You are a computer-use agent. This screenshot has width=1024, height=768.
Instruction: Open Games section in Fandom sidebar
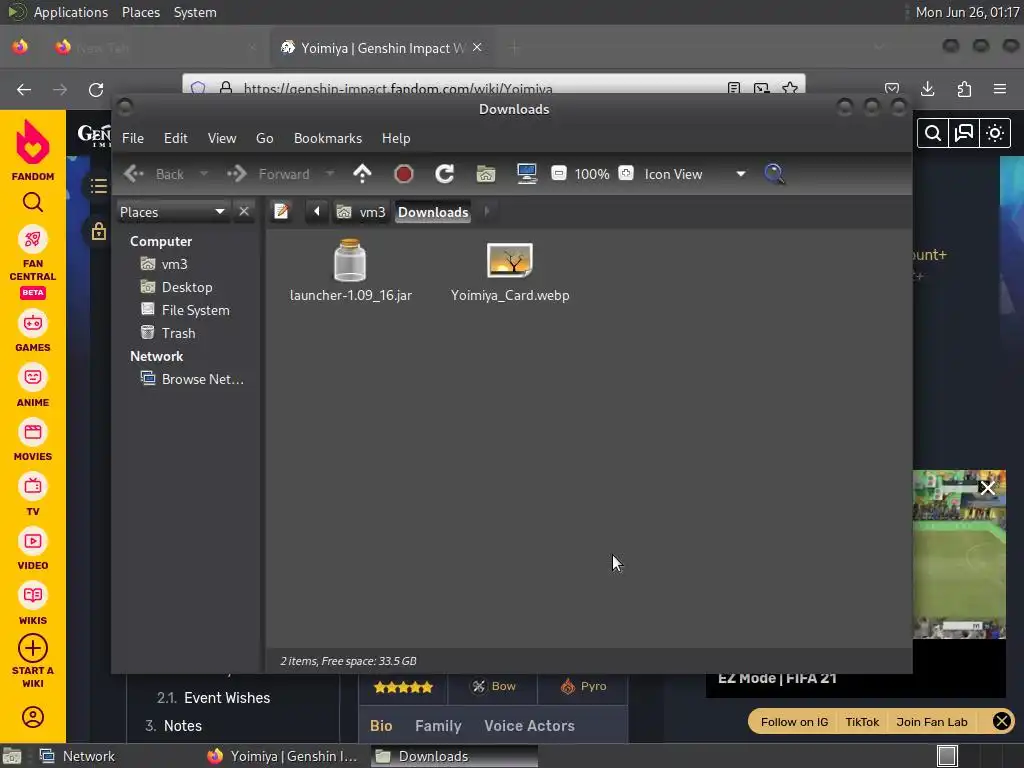(x=33, y=332)
